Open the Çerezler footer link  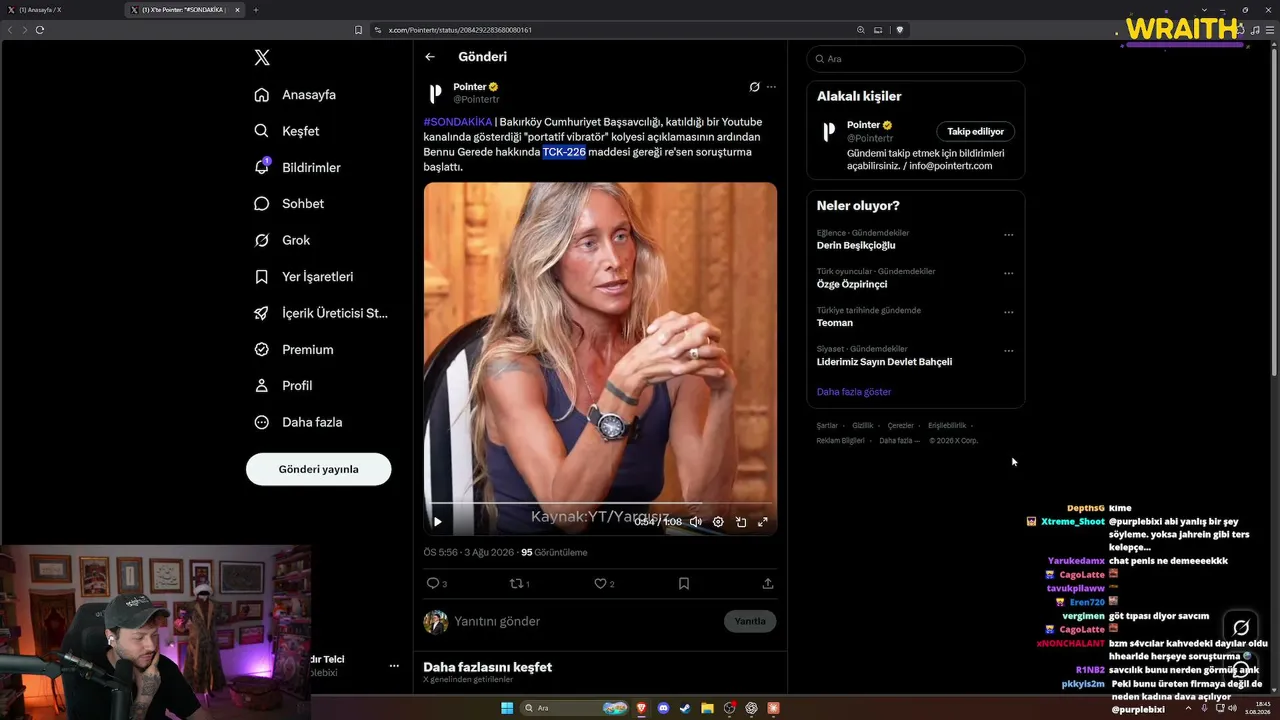click(901, 426)
